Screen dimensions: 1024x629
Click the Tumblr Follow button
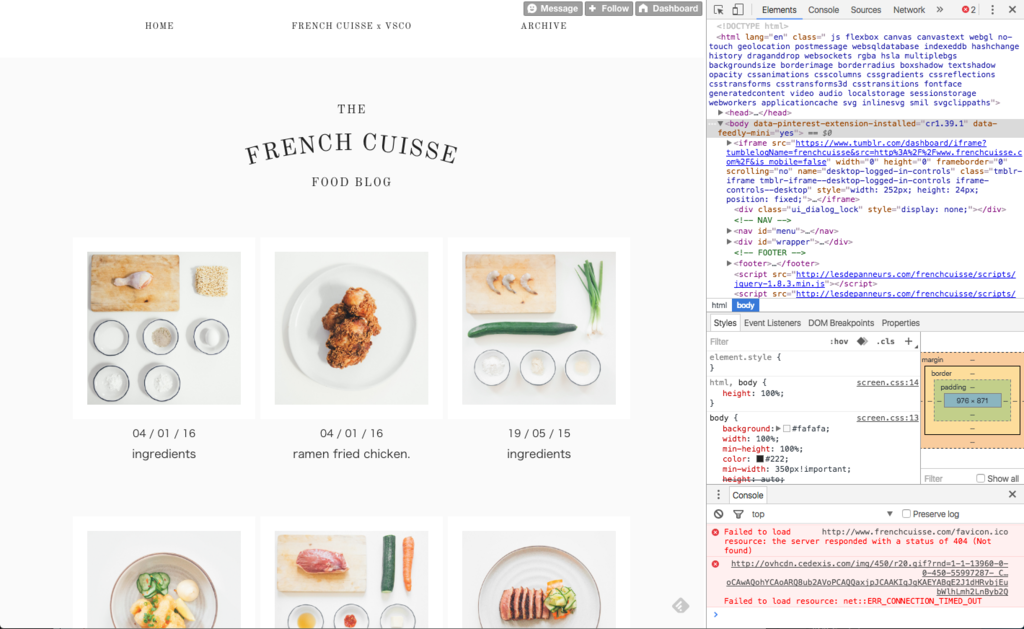click(609, 8)
